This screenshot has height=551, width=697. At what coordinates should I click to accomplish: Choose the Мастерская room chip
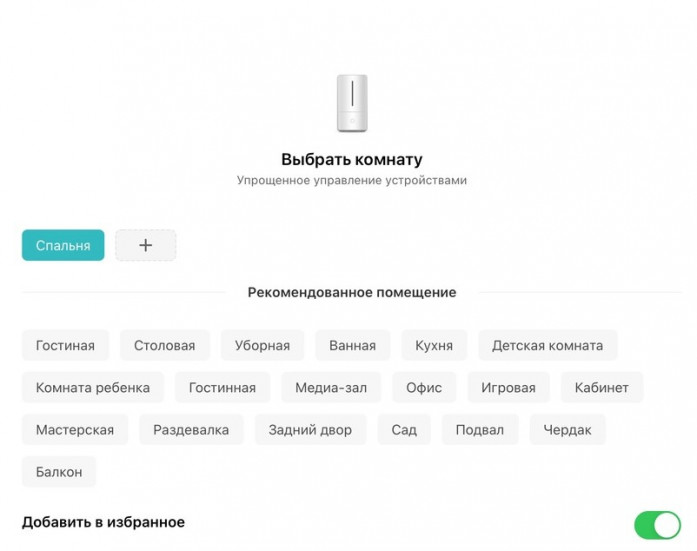75,430
